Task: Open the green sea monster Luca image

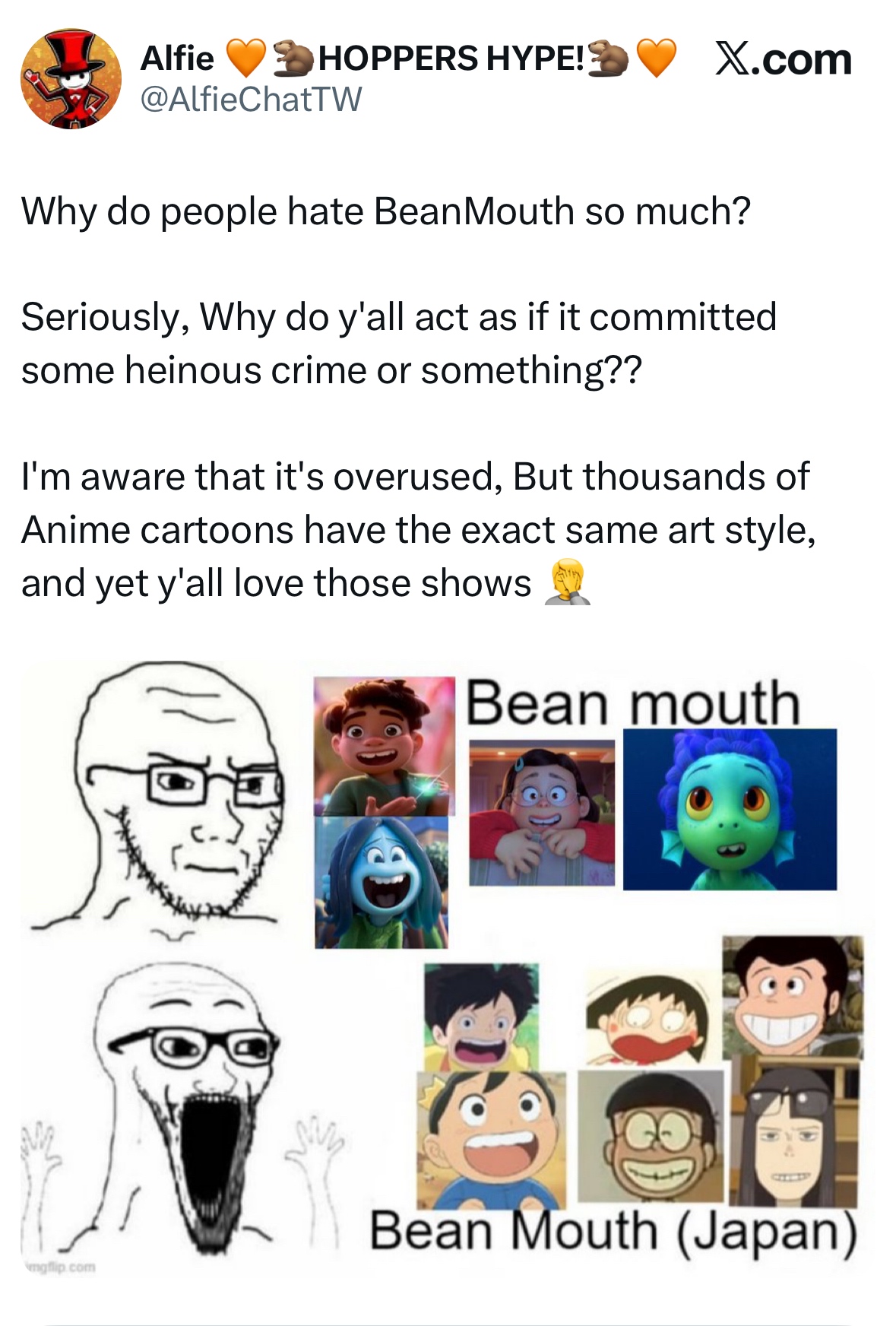Action: click(730, 809)
